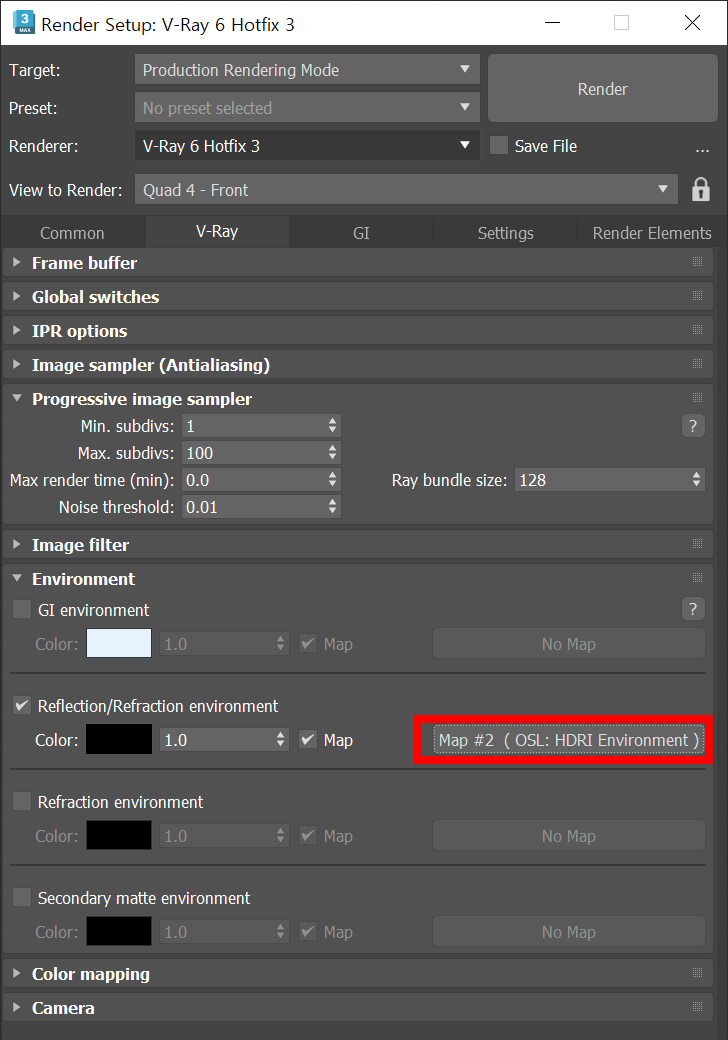Expand the Frame buffer rollout

click(17, 263)
